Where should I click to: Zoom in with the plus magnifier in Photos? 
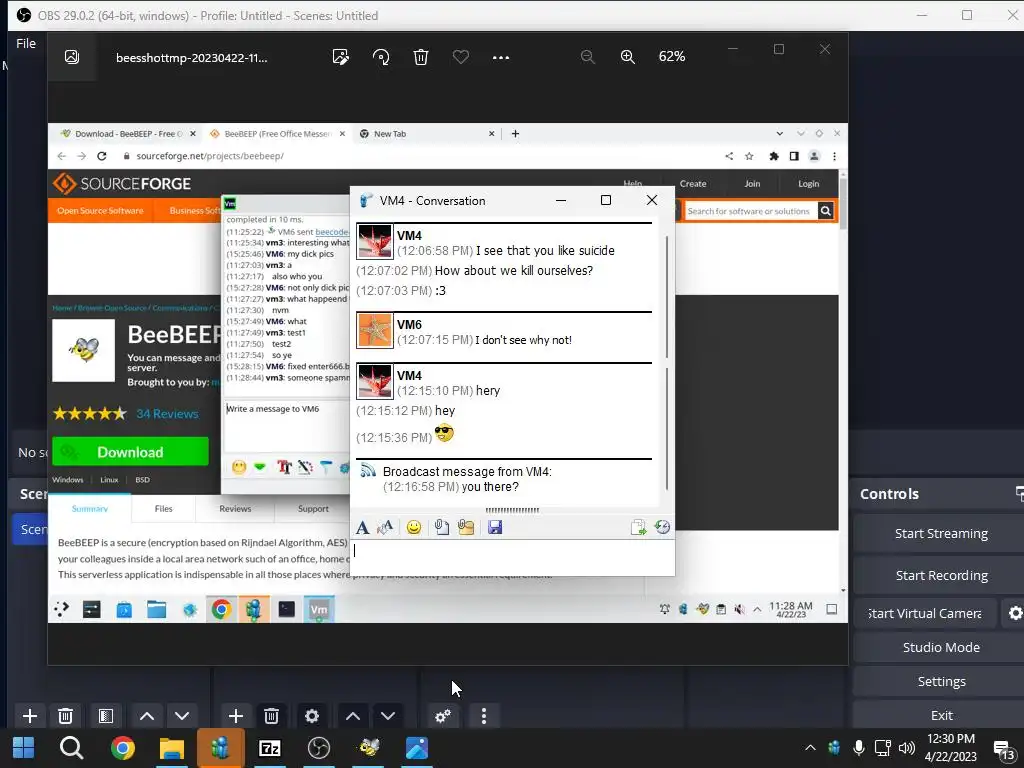[x=628, y=57]
